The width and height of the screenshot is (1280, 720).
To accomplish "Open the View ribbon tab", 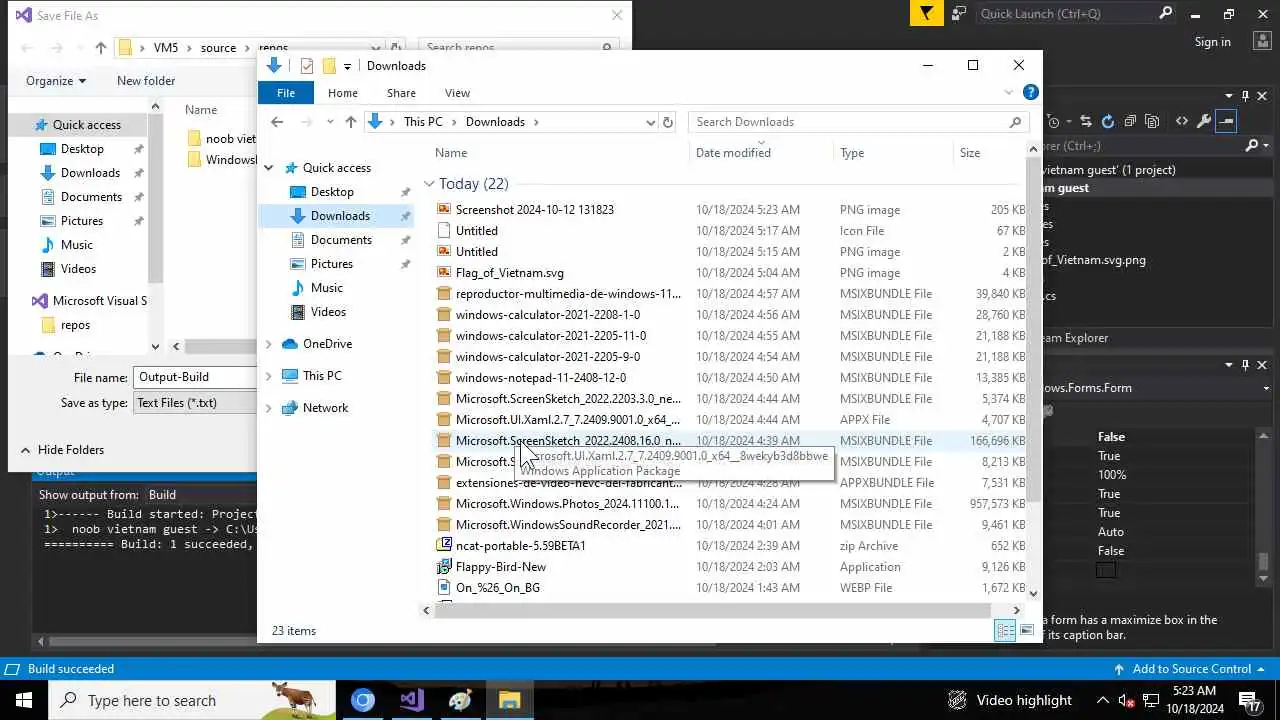I will point(457,93).
